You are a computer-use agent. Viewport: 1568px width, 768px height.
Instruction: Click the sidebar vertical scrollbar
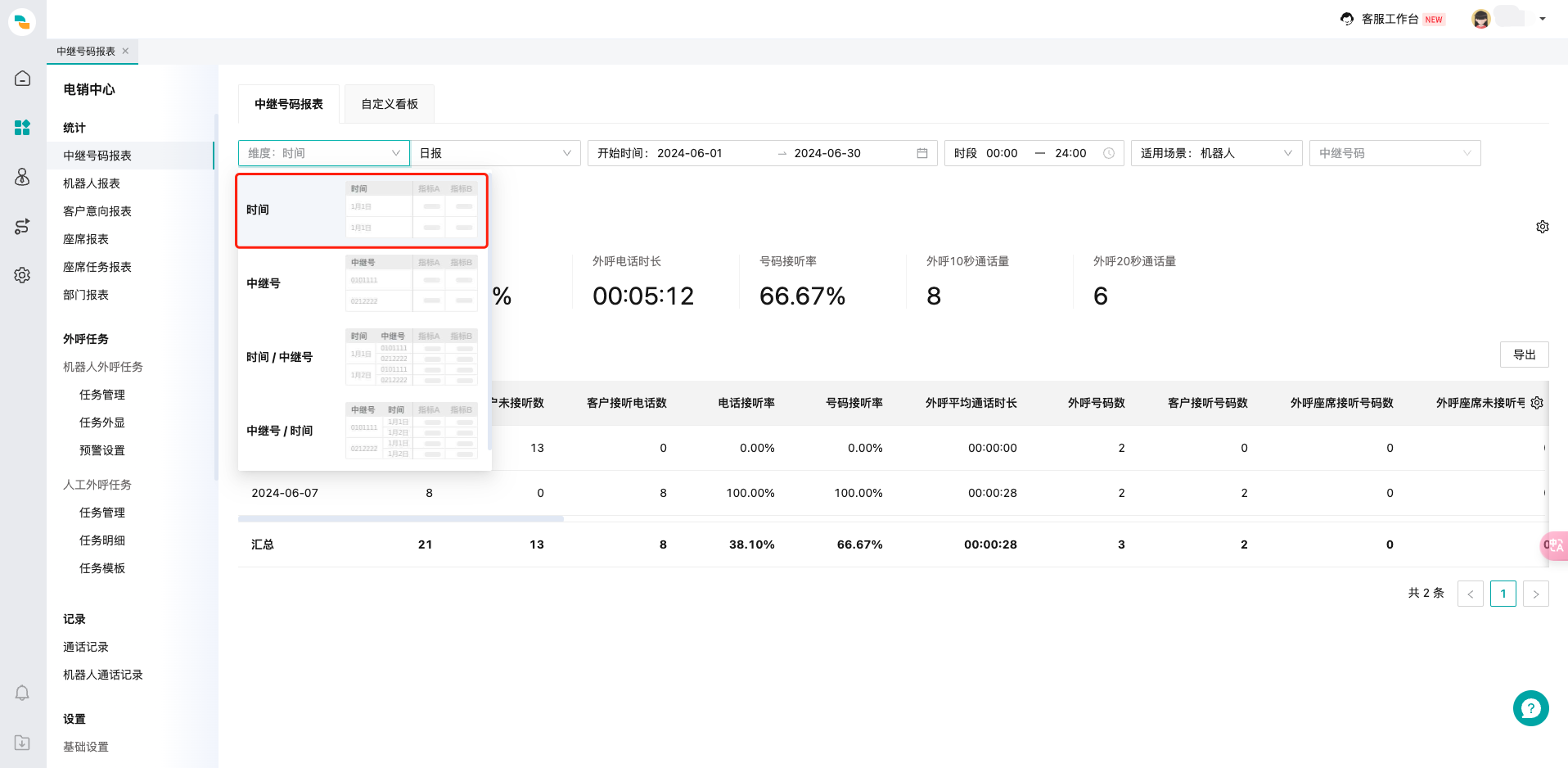(x=216, y=296)
